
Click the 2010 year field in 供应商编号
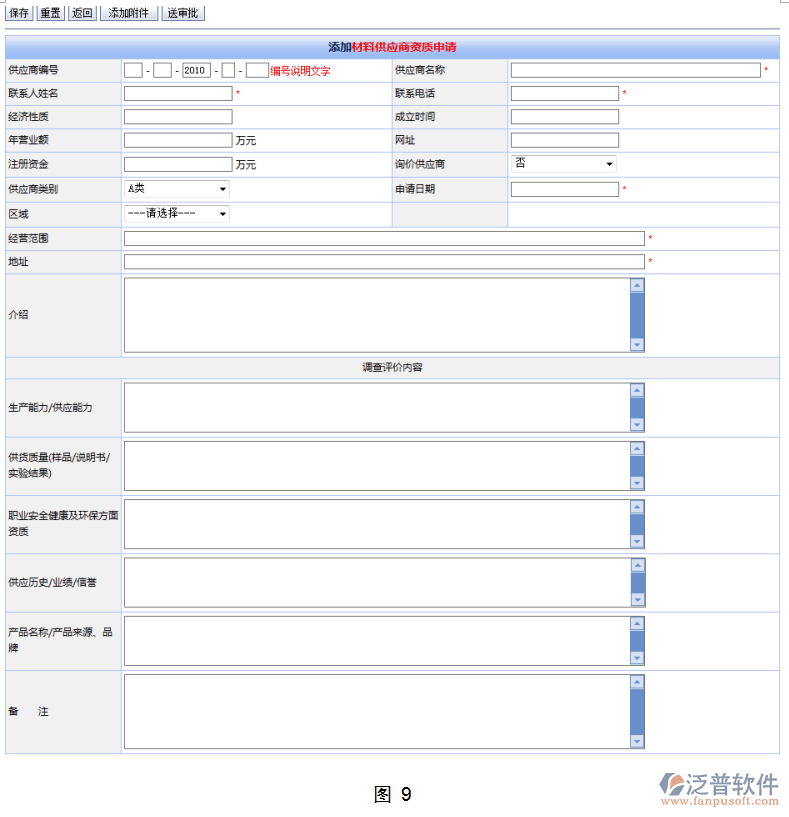tap(195, 71)
